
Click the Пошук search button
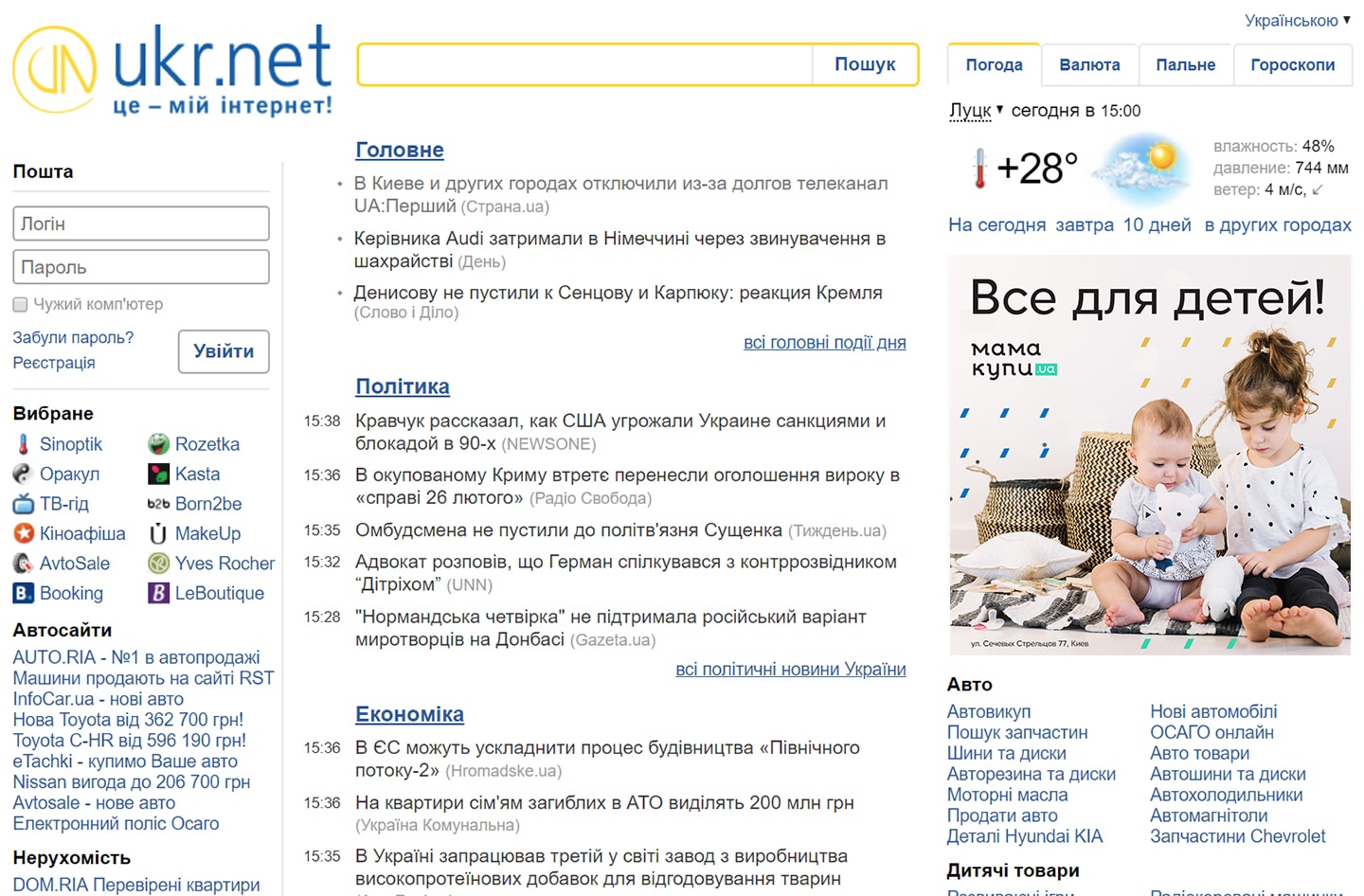pos(865,64)
